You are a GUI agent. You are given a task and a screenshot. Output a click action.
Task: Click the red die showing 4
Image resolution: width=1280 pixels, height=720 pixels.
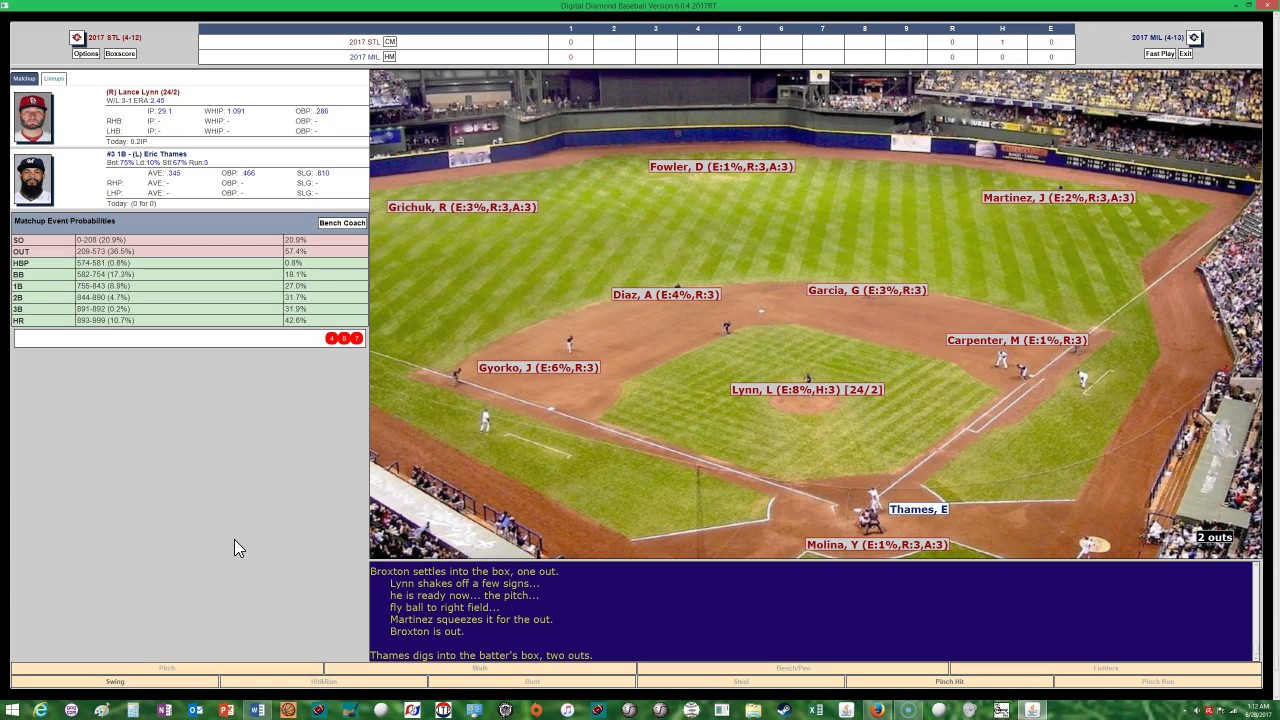(x=331, y=339)
